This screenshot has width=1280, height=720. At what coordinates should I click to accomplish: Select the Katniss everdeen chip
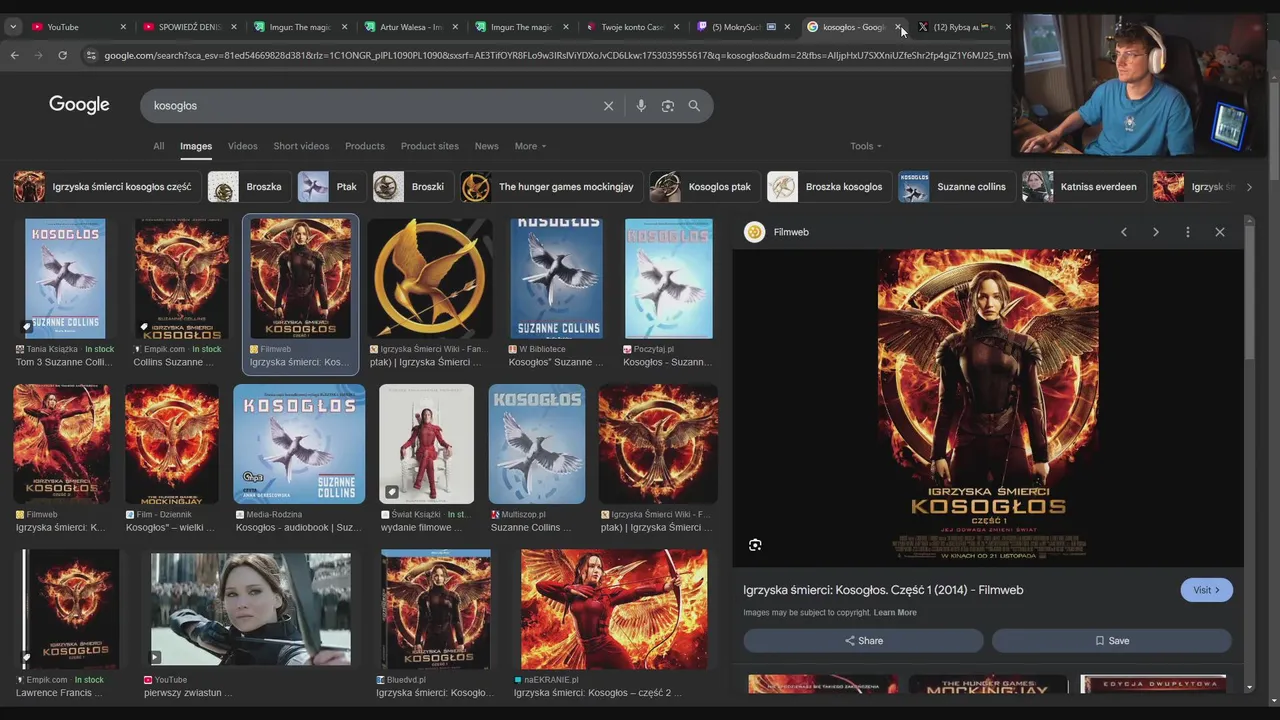pyautogui.click(x=1082, y=187)
